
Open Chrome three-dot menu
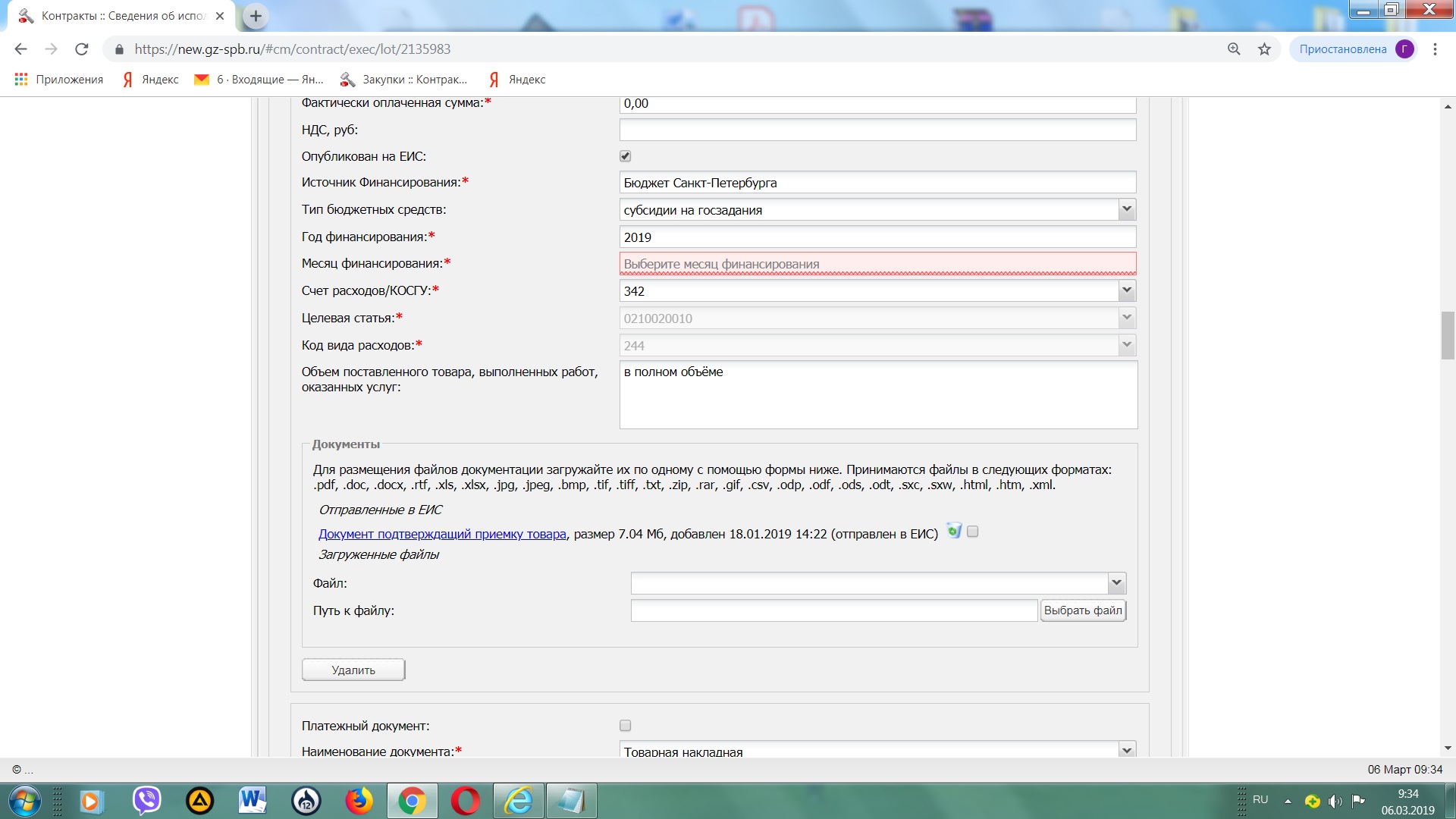(1435, 49)
